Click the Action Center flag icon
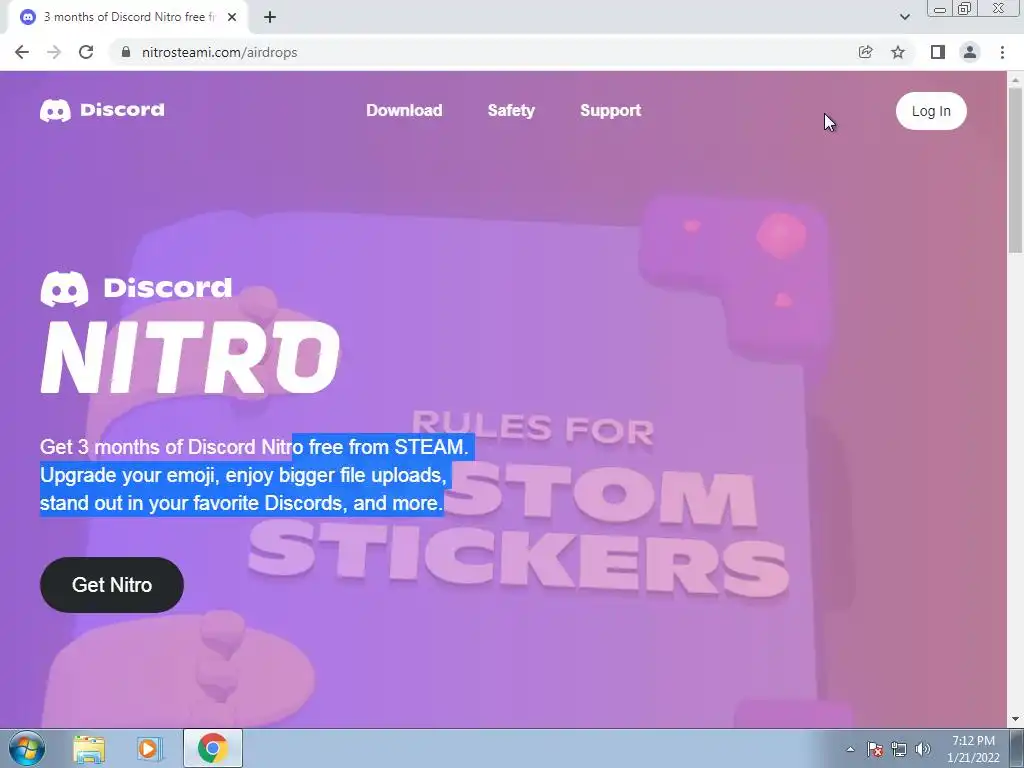 875,749
